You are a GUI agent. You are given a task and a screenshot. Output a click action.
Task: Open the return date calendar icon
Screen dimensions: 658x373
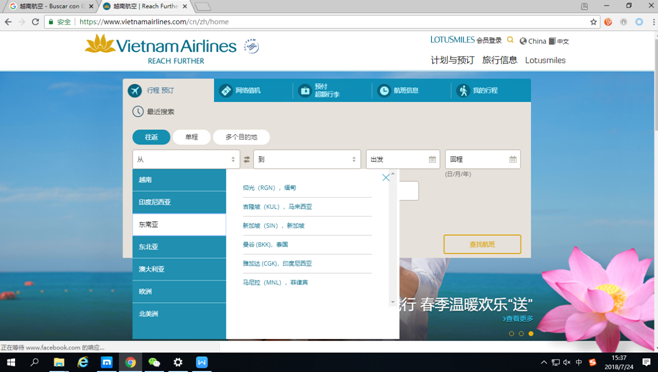coord(513,159)
